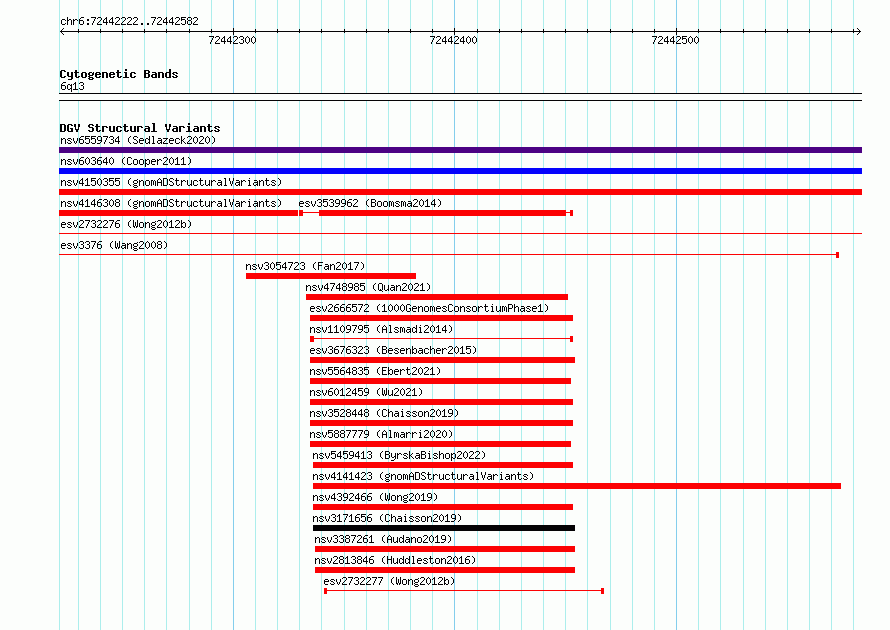The image size is (890, 630).
Task: Click the Cytogenetic Bands track title
Action: click(x=119, y=74)
